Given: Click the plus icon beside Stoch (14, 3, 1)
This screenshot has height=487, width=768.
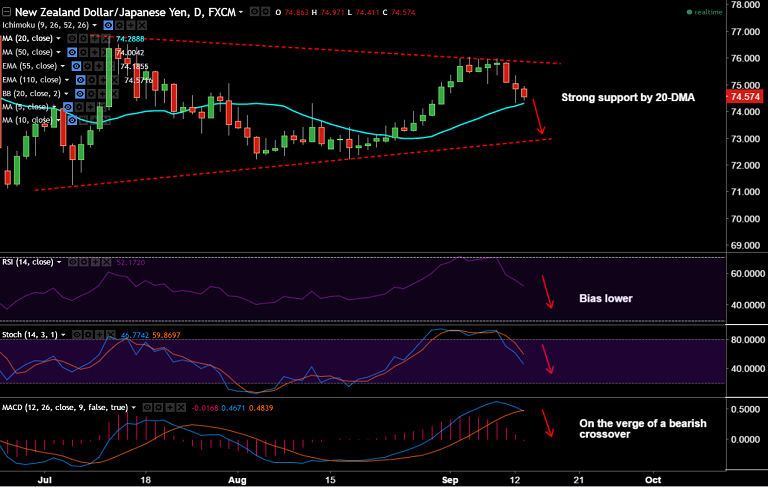Looking at the screenshot, I should 99,335.
